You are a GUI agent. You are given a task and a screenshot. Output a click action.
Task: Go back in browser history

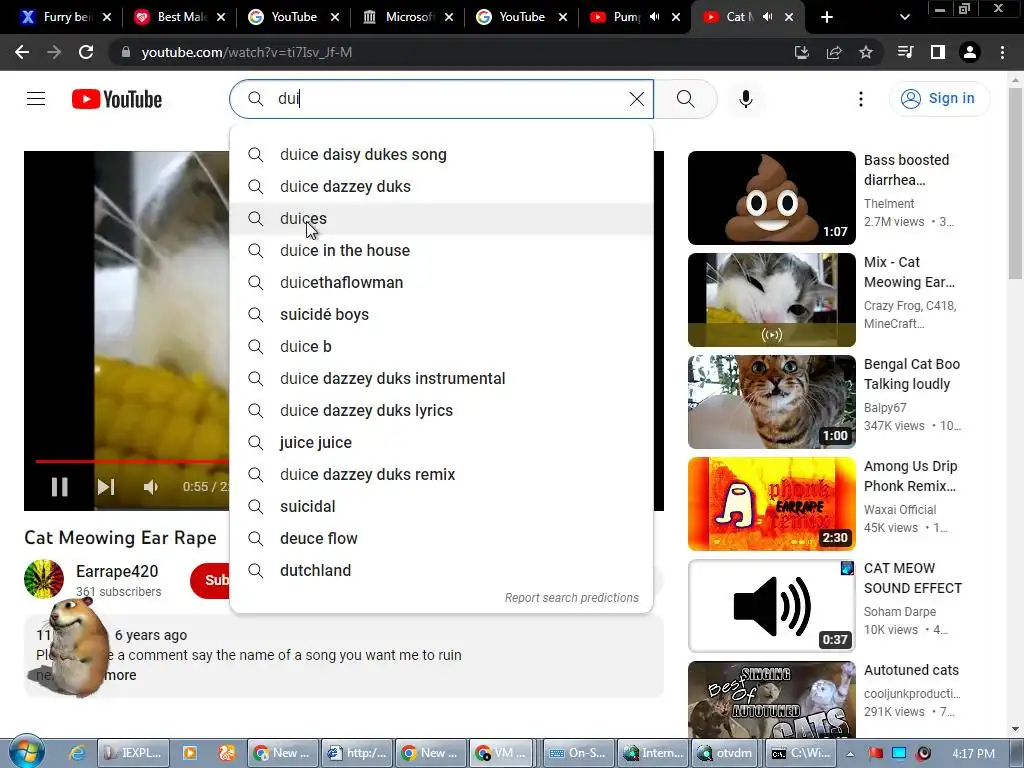click(x=22, y=52)
